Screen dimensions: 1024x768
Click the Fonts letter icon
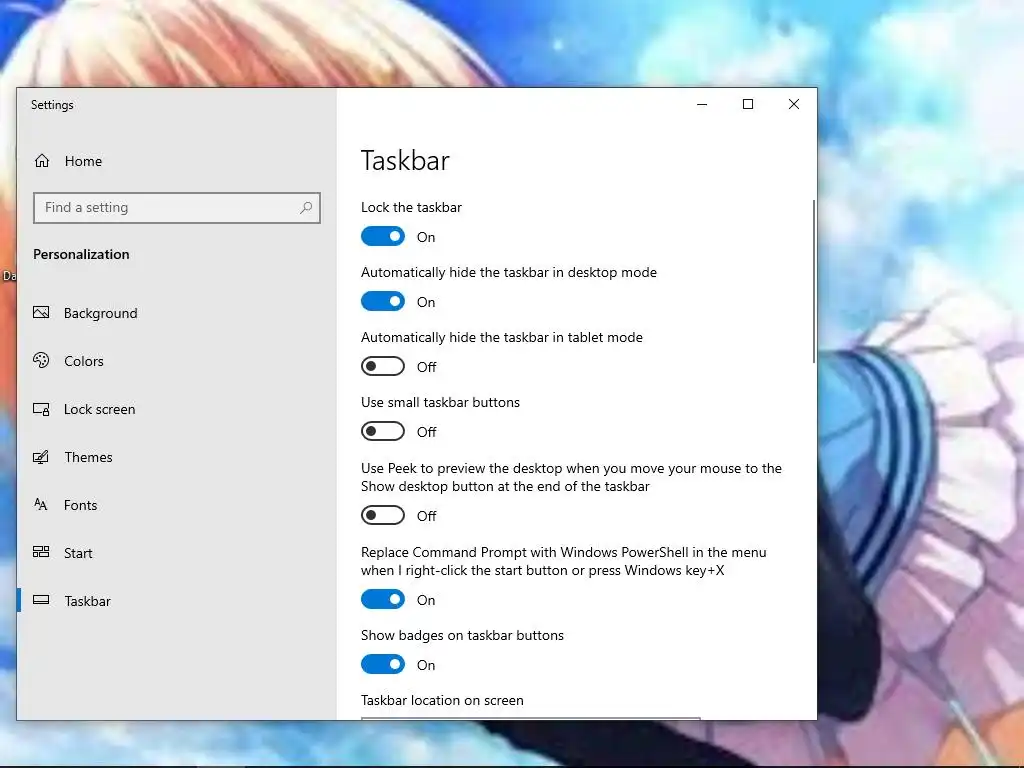[40, 504]
